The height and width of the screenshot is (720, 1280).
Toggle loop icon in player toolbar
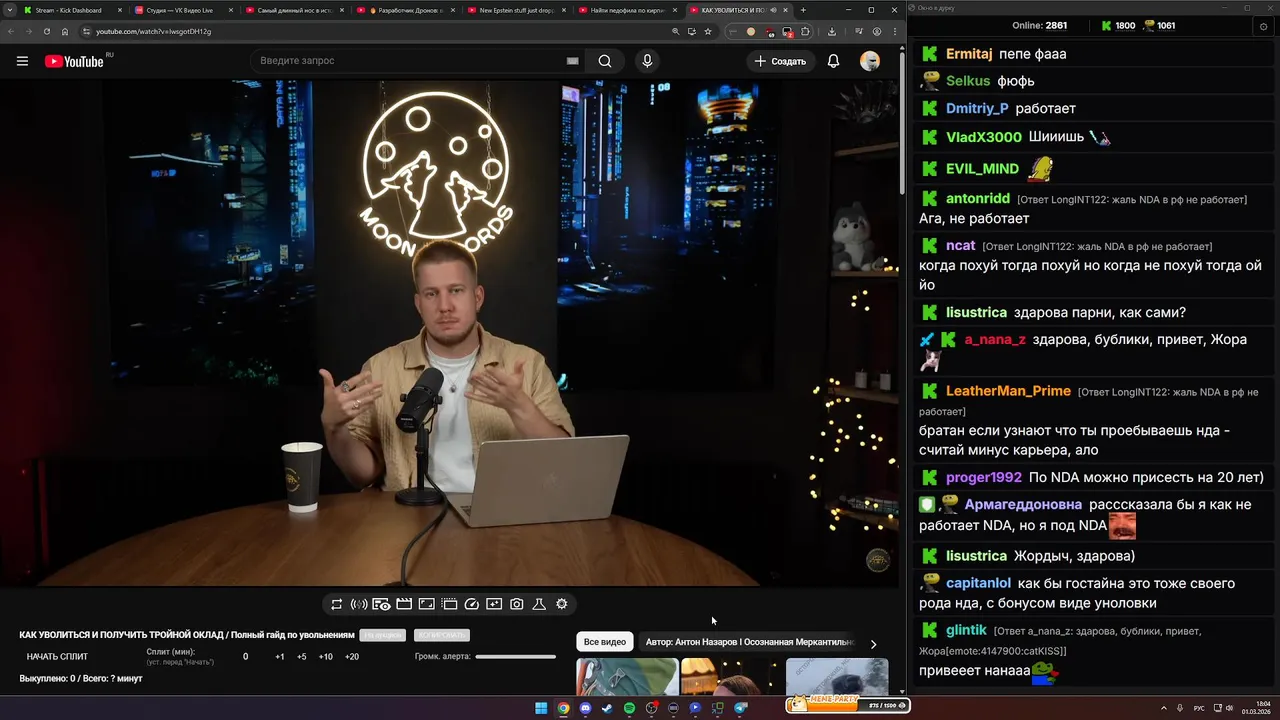tap(336, 604)
